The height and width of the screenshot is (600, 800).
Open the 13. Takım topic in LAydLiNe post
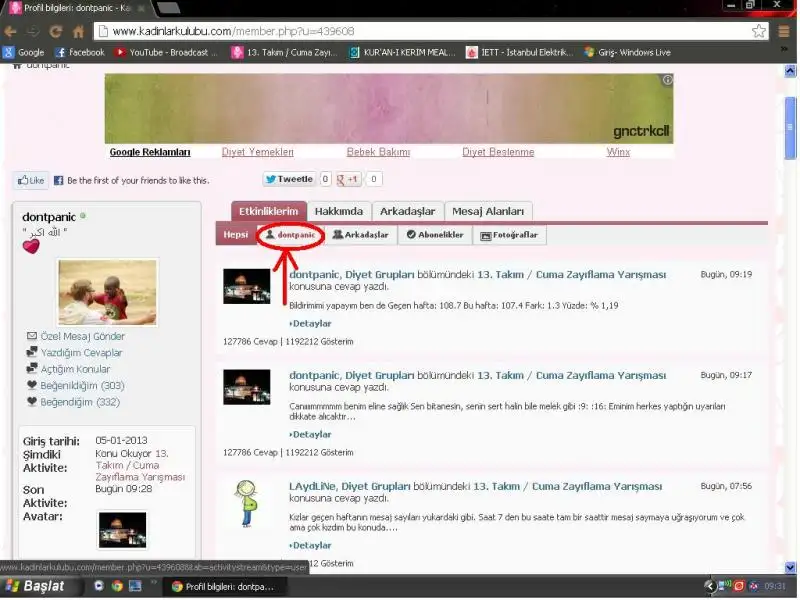coord(568,487)
